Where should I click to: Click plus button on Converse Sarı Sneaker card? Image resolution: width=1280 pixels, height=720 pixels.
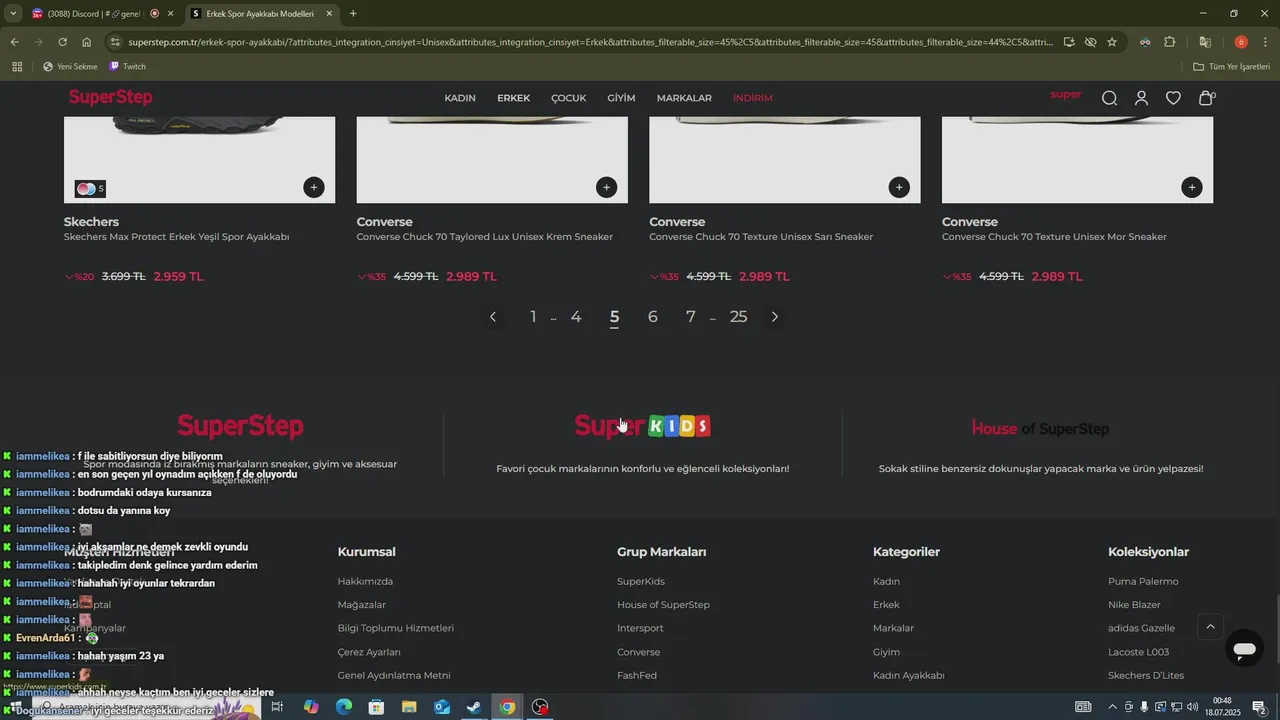[x=899, y=187]
